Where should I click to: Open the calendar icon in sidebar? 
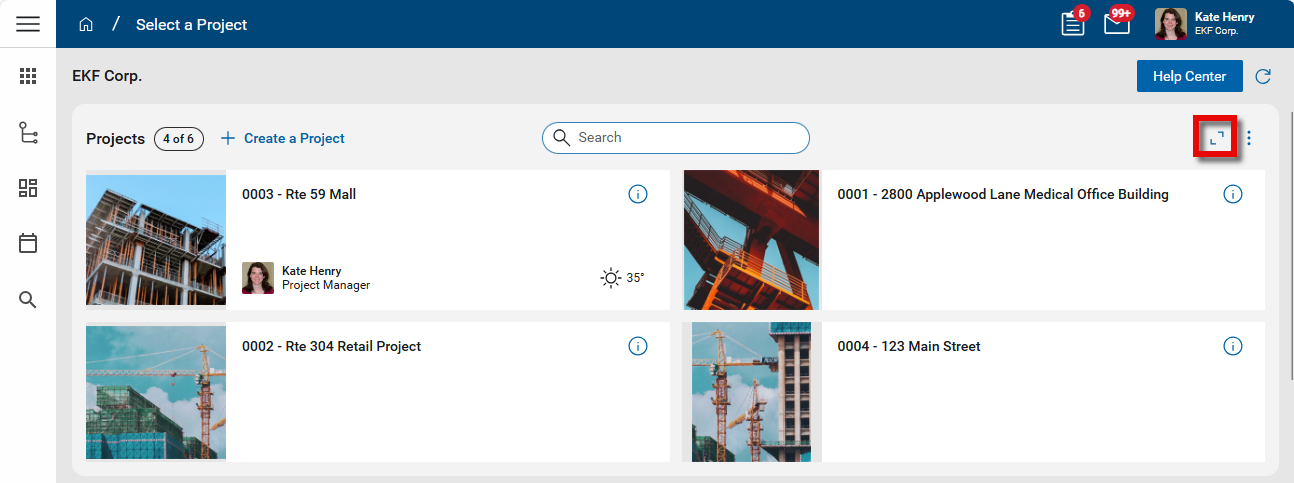(x=28, y=243)
